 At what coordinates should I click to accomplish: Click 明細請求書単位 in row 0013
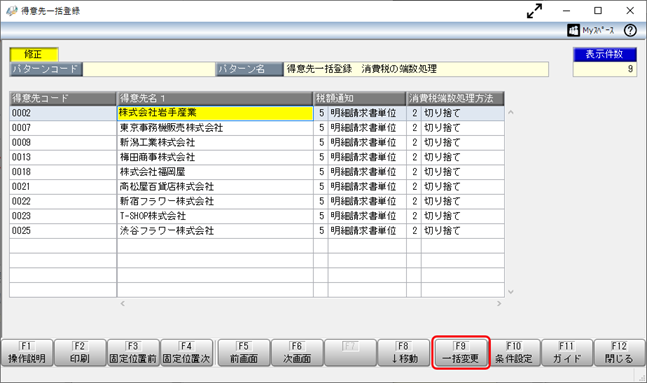tap(363, 157)
